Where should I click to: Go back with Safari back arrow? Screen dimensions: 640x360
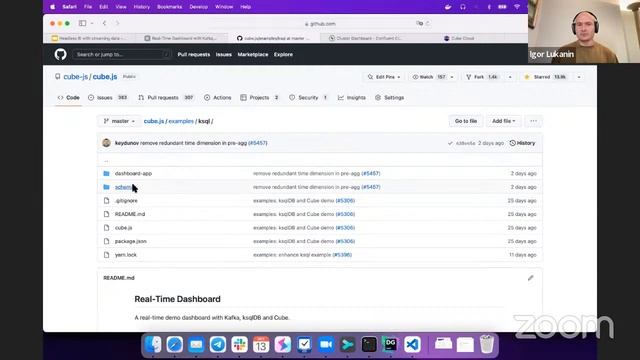(104, 23)
